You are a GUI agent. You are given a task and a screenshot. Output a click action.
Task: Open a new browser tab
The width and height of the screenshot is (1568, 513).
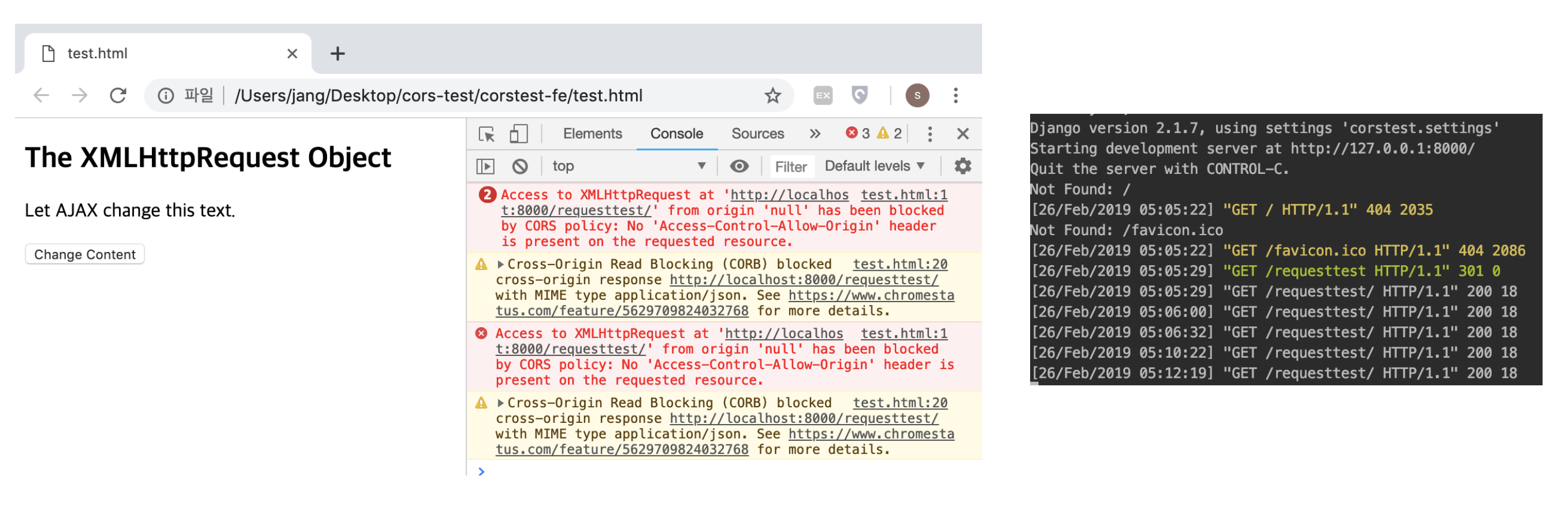click(338, 54)
